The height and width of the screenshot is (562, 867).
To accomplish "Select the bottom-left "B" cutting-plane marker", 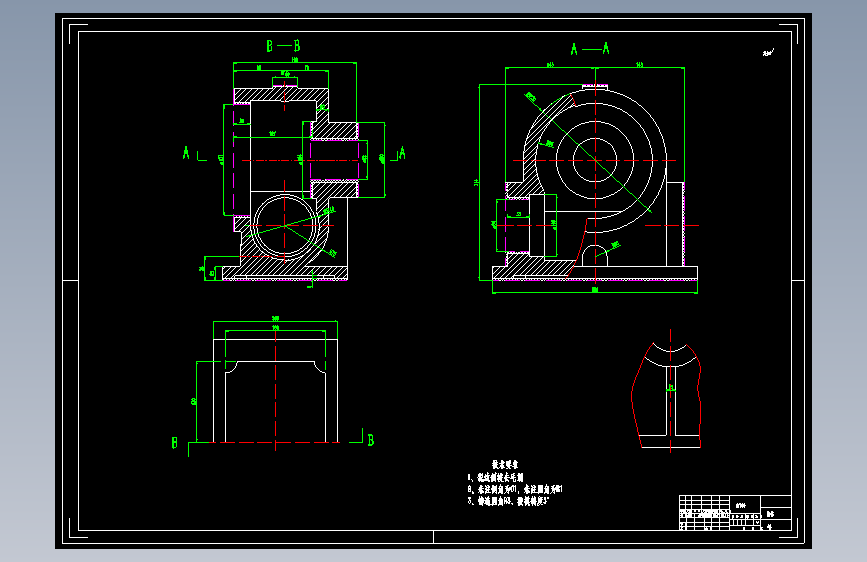I will (175, 443).
